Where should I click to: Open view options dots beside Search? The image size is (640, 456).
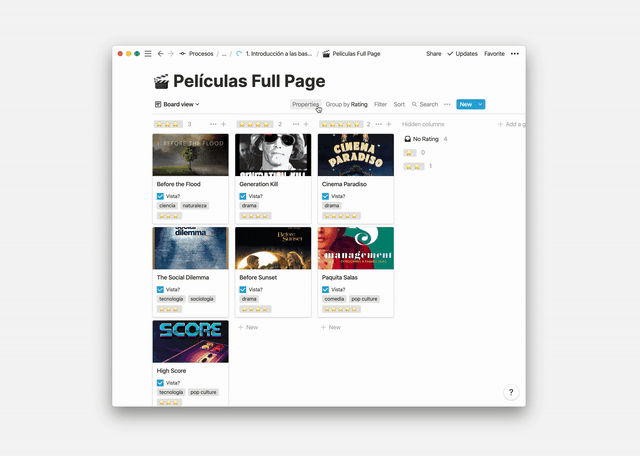tap(447, 105)
